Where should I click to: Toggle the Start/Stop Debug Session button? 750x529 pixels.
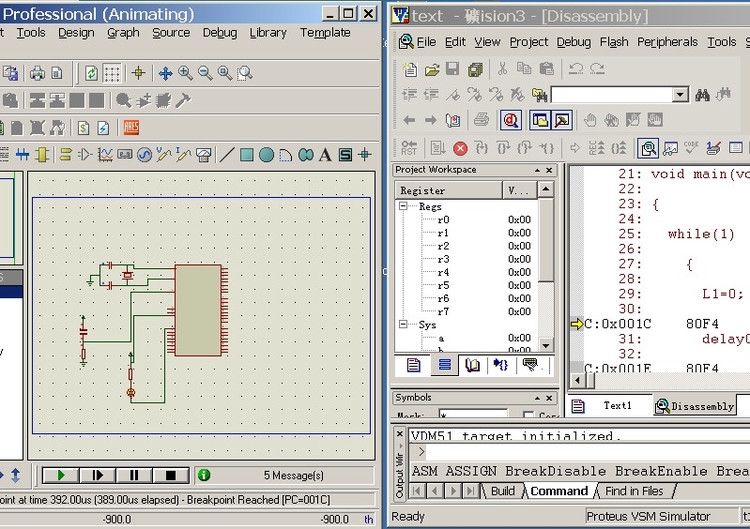[x=511, y=120]
